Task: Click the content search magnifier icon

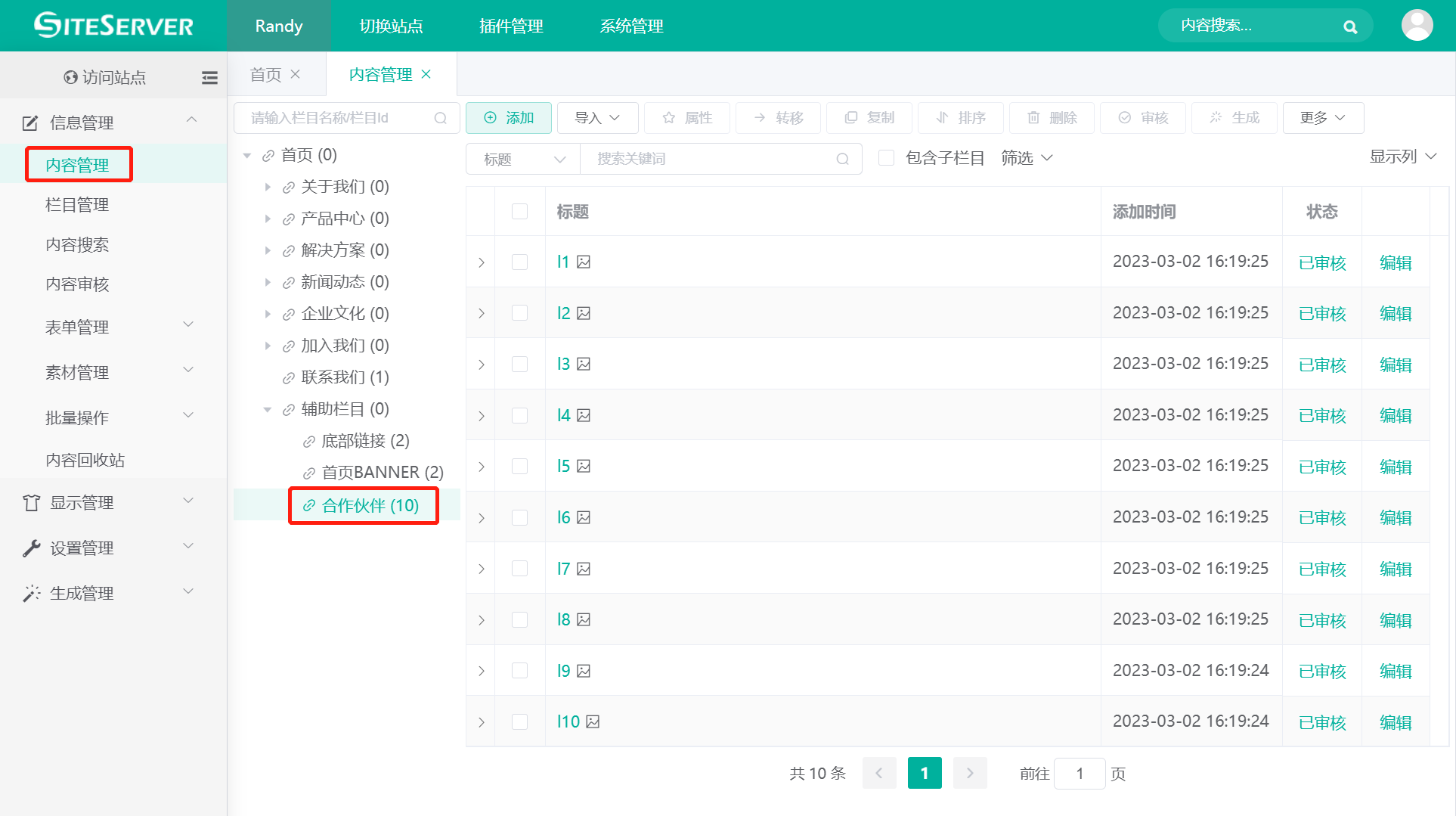Action: coord(1350,27)
